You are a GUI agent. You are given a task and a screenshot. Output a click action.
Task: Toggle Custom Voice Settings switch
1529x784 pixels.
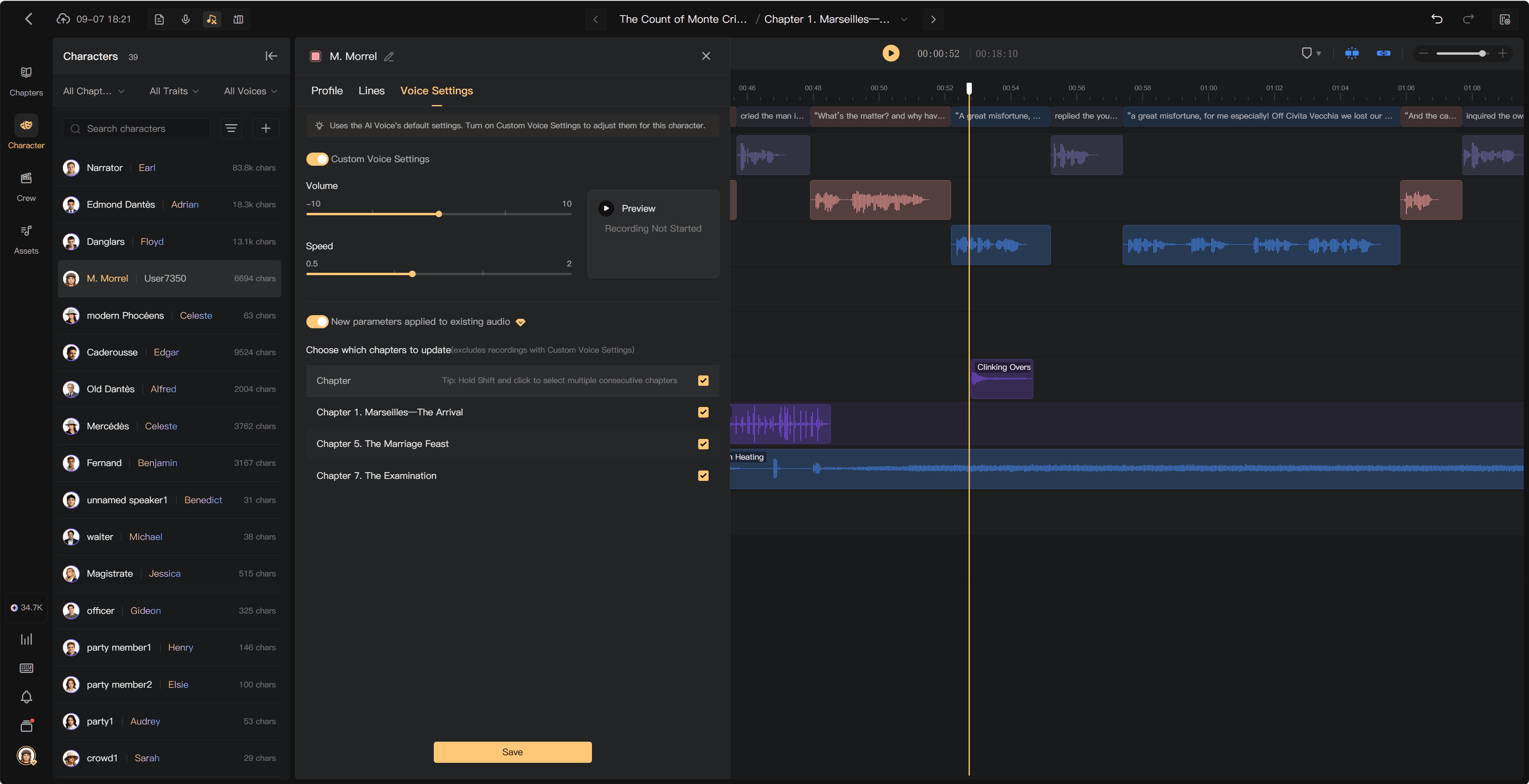point(317,159)
